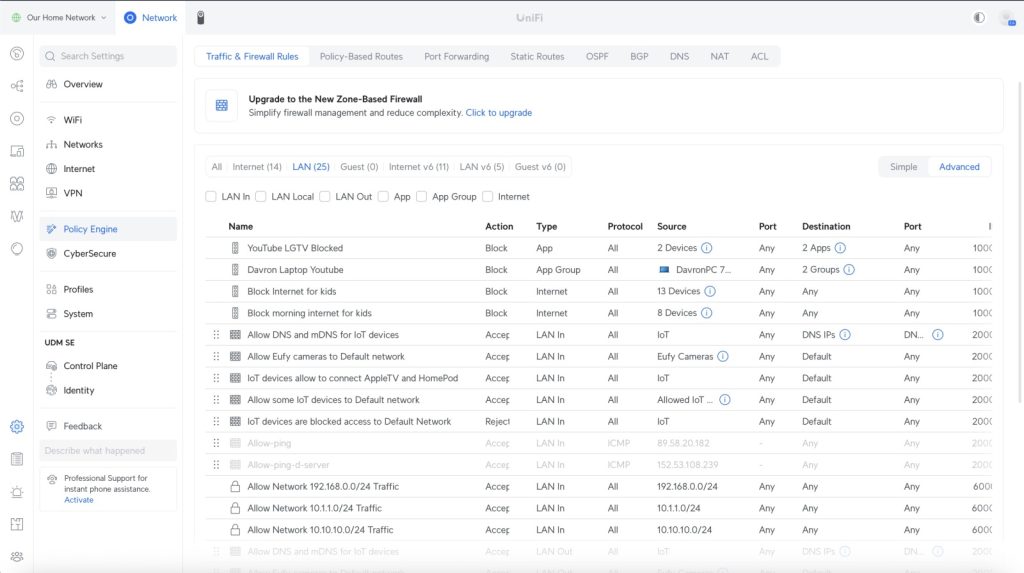Open the UniFi Devices icon in left rail
The image size is (1024, 573).
17,118
